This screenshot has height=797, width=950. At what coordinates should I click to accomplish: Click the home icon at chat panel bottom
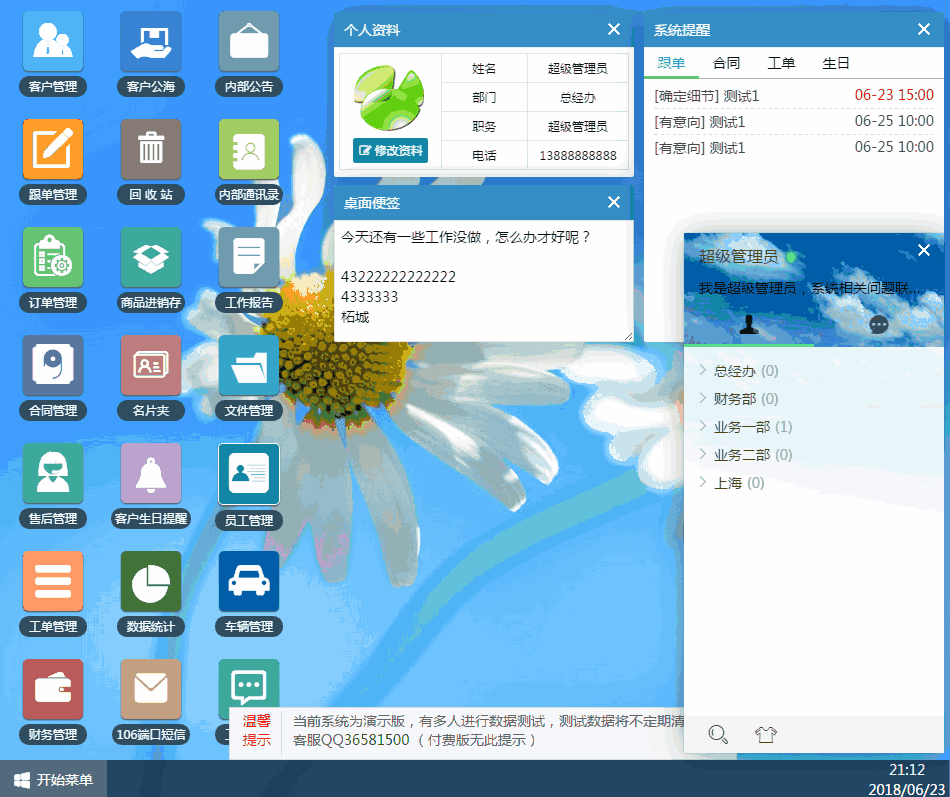pyautogui.click(x=766, y=734)
